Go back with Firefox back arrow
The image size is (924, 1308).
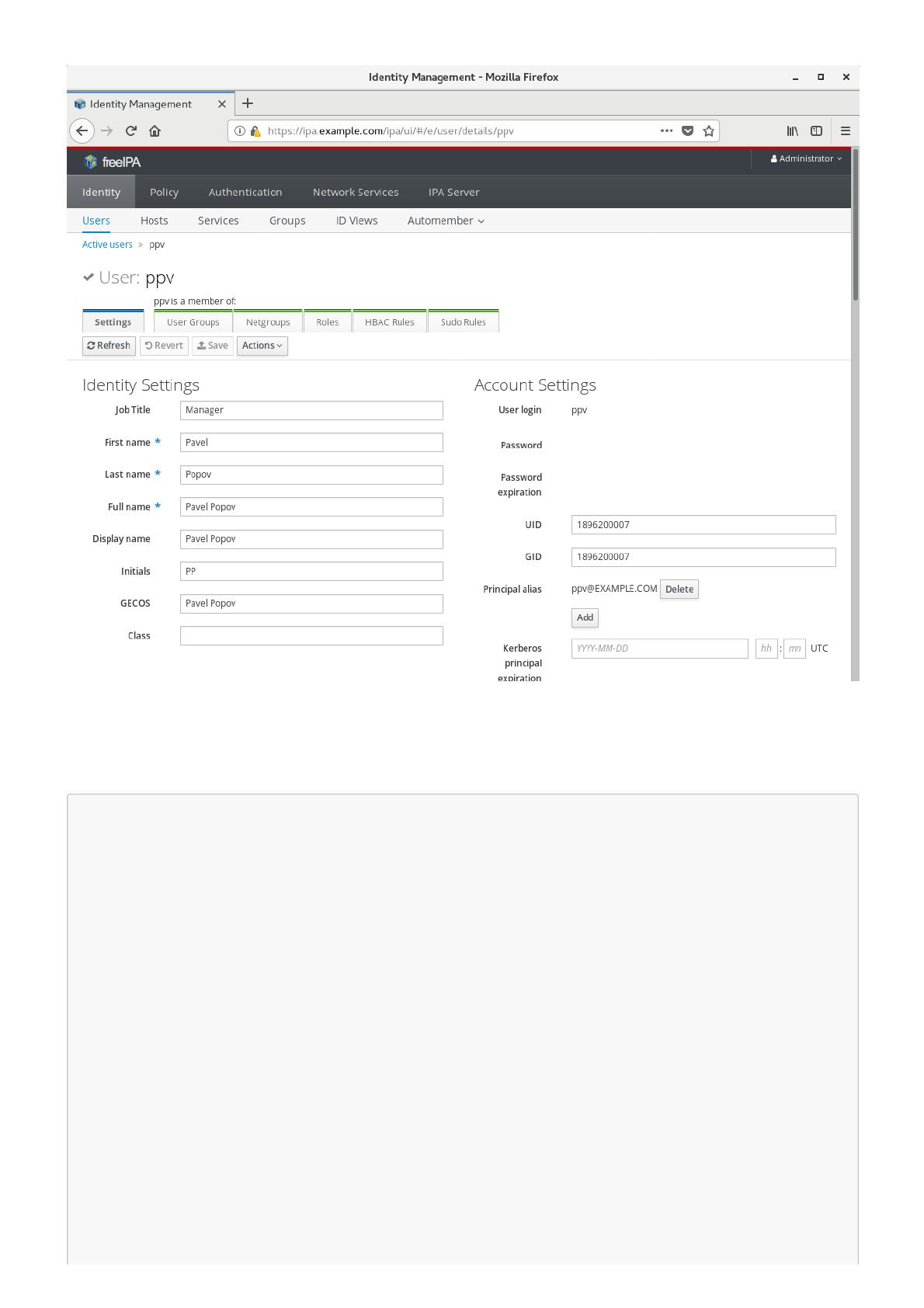(82, 130)
